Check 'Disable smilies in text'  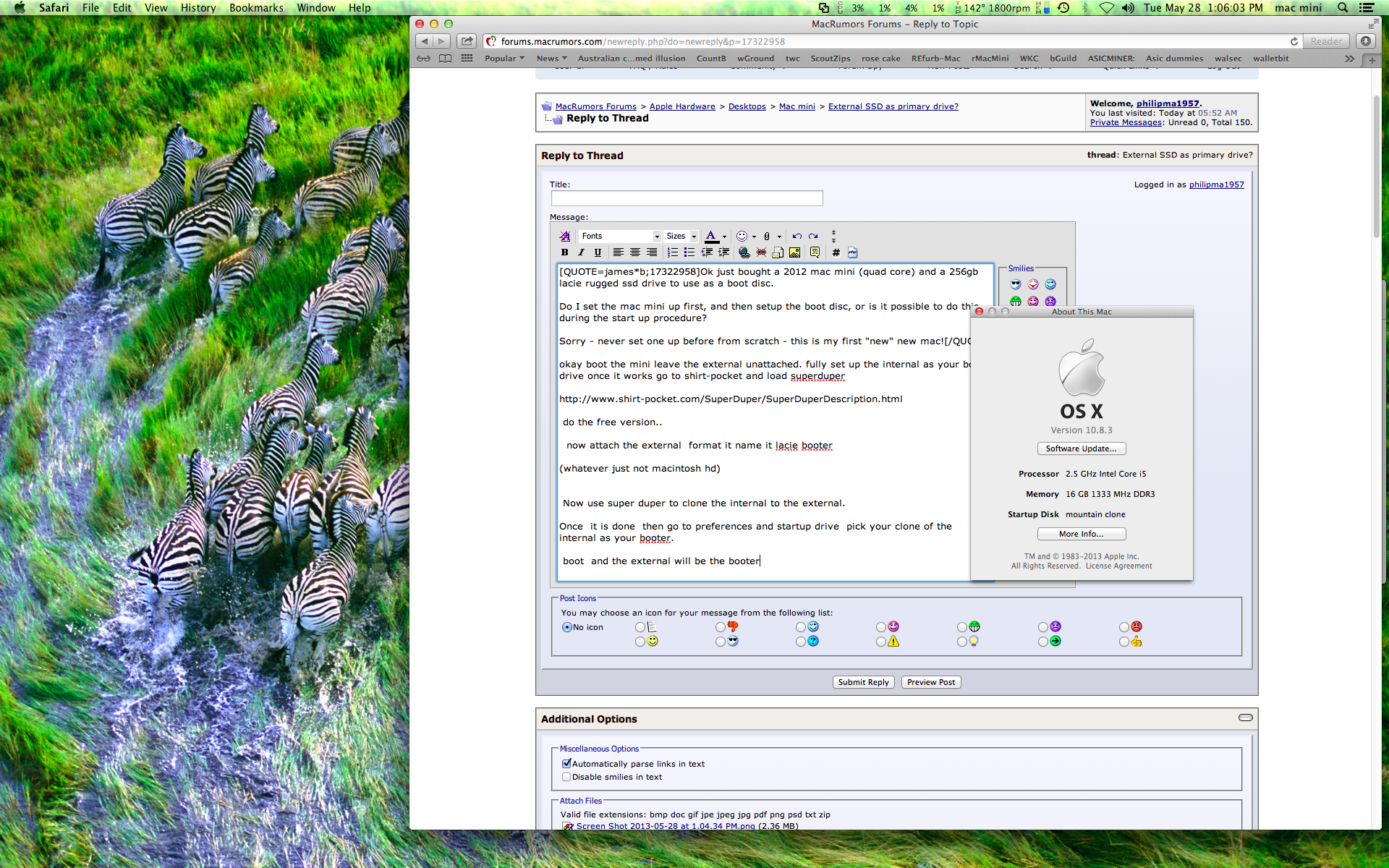(566, 777)
